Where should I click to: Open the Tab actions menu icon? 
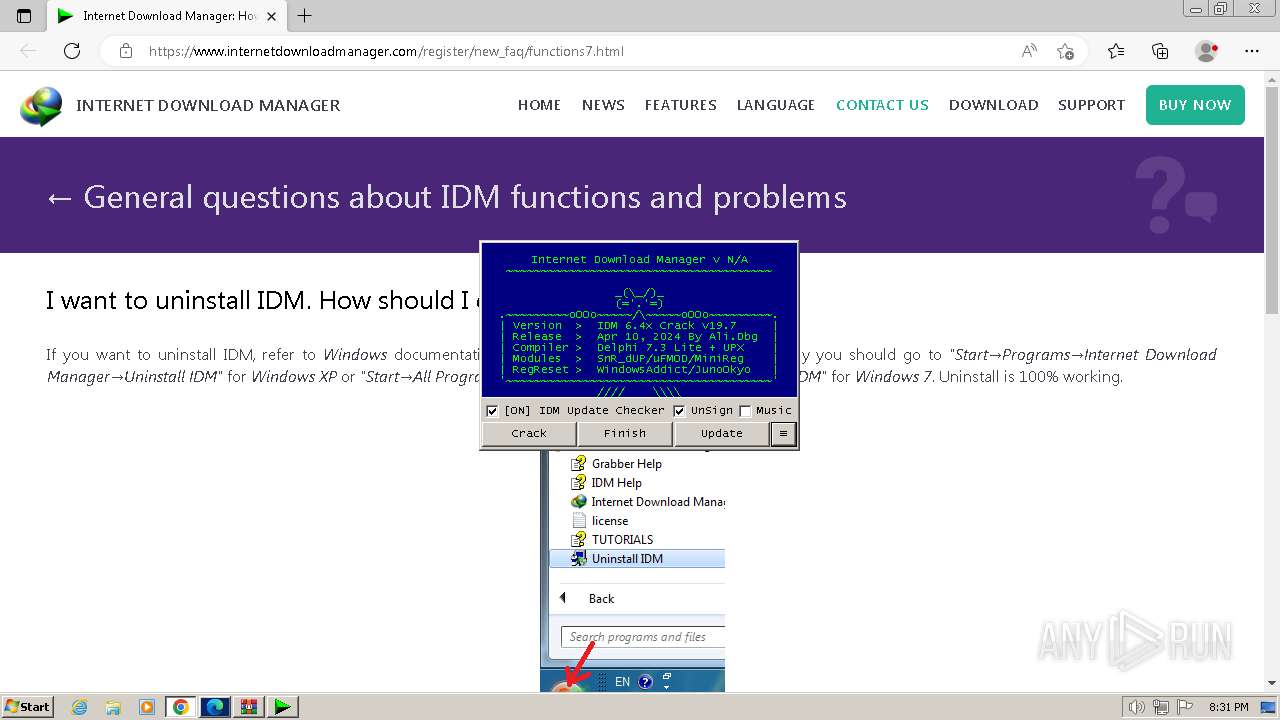pos(24,16)
